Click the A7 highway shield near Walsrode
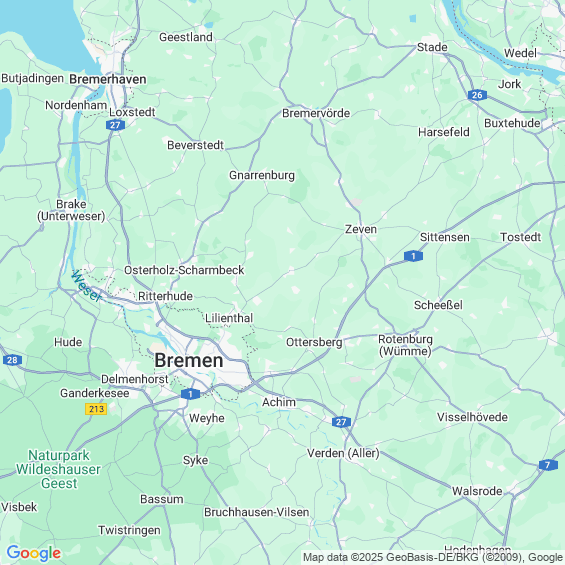Screen dimensions: 565x565 pyautogui.click(x=548, y=465)
